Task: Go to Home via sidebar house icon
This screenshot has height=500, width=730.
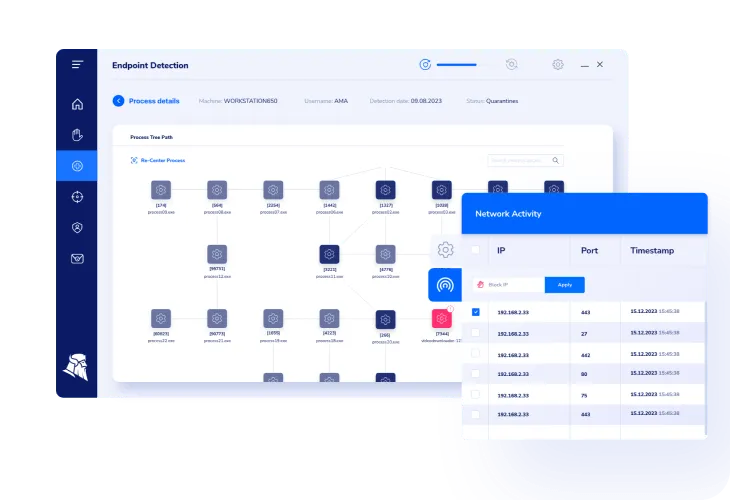Action: tap(77, 104)
